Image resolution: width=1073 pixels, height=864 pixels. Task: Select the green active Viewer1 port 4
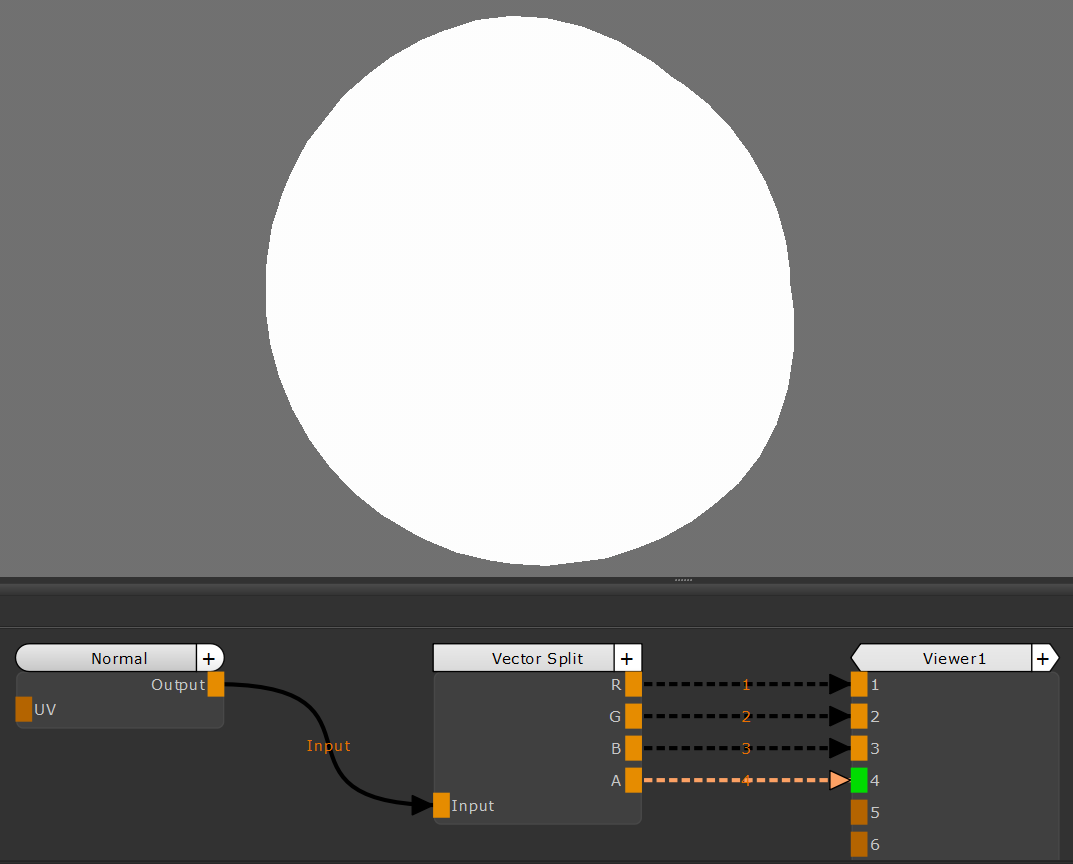pyautogui.click(x=859, y=780)
